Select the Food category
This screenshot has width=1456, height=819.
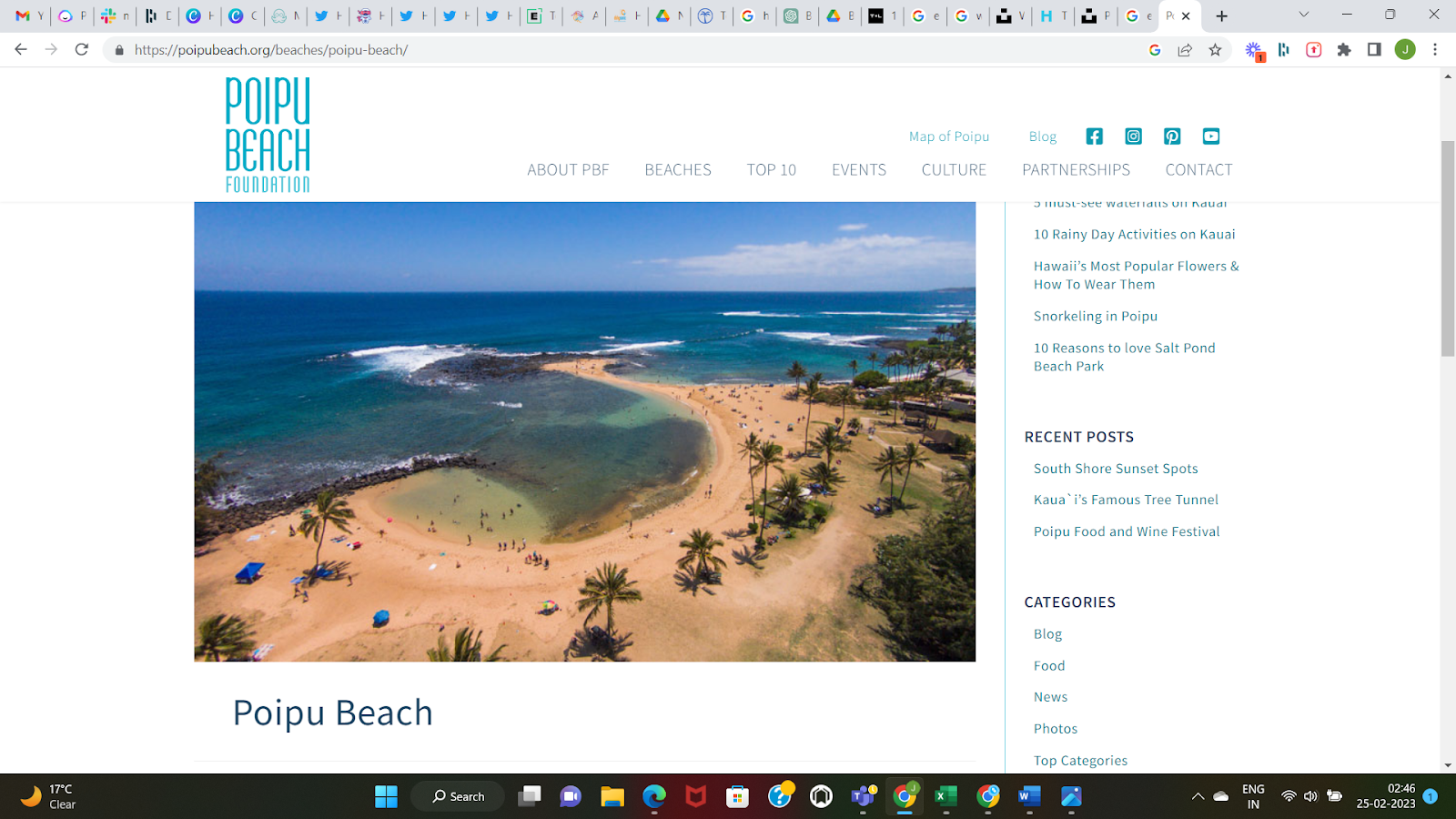(x=1049, y=666)
